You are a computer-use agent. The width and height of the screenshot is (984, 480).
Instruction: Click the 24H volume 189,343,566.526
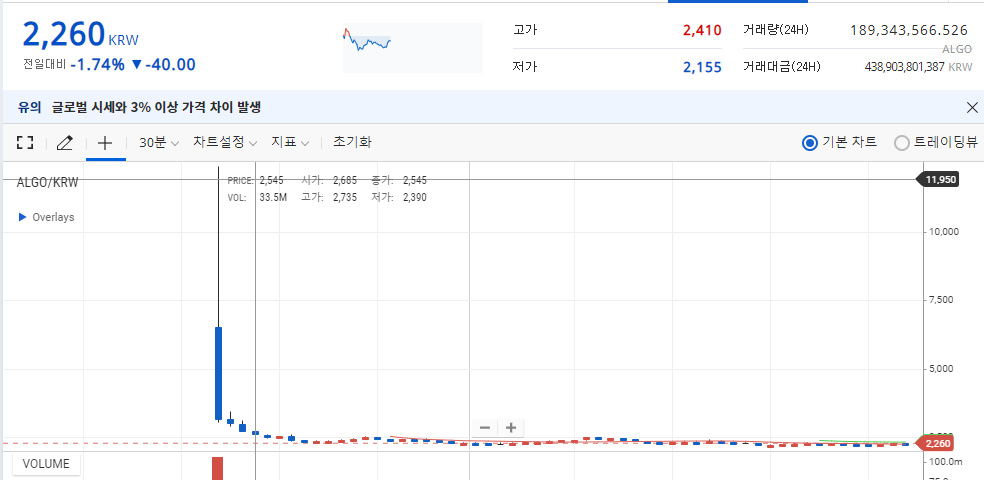[909, 30]
